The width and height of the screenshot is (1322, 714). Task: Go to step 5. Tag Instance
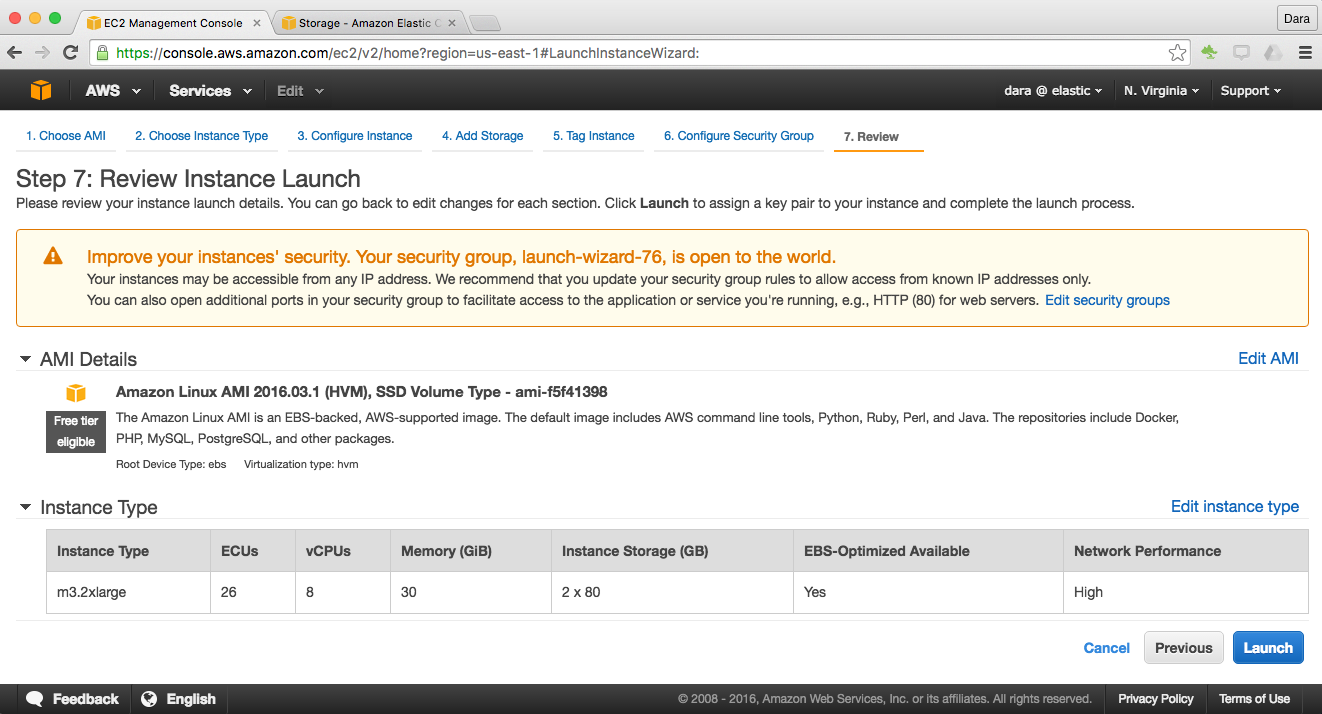click(594, 136)
